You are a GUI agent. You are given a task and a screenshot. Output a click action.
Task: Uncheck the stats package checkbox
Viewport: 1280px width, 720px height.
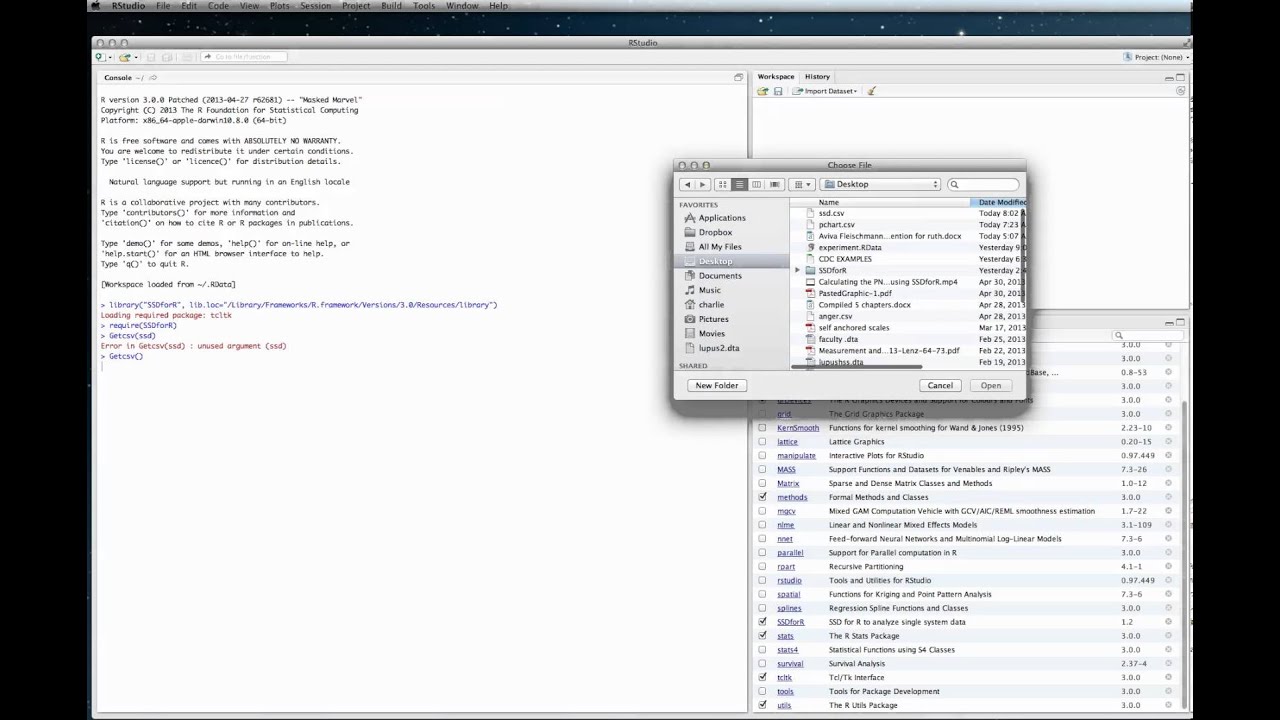(x=762, y=636)
